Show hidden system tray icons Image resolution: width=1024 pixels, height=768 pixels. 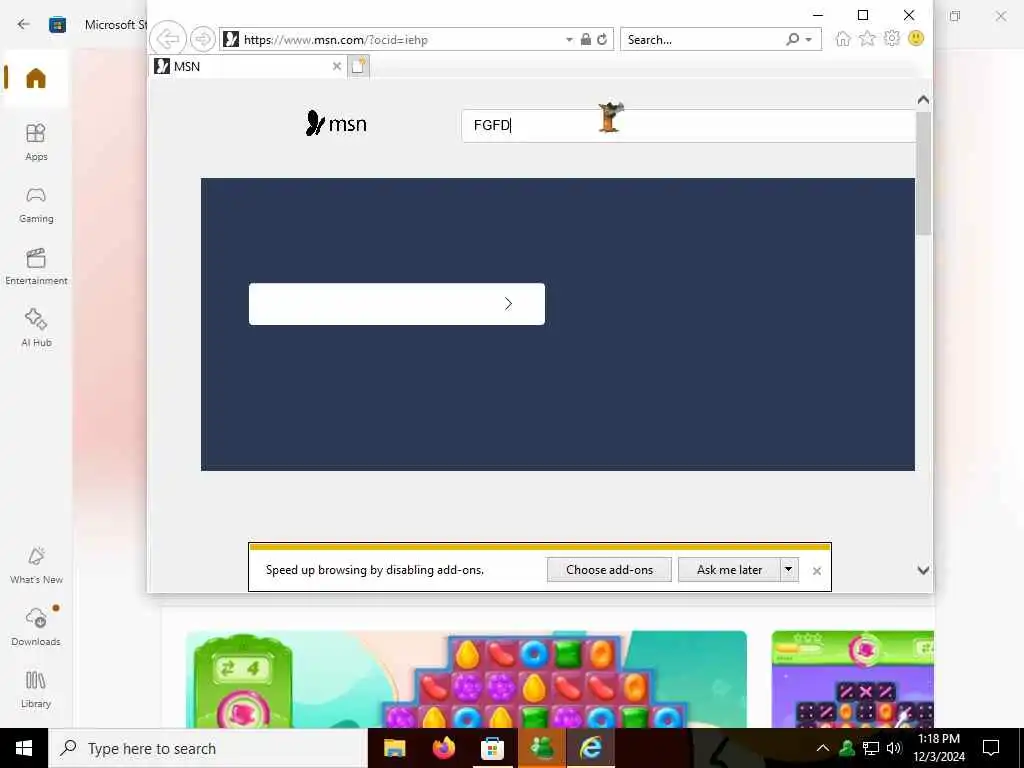point(823,748)
